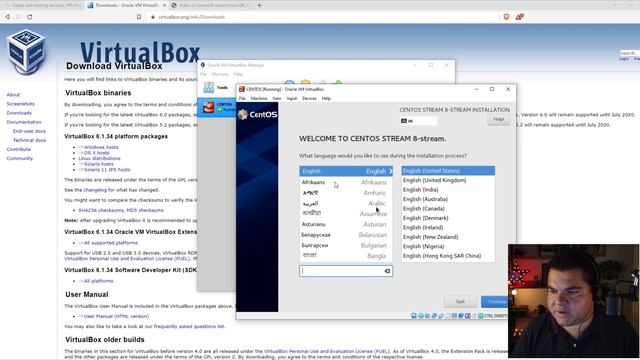This screenshot has height=360, width=640.
Task: Select Belarusian in the language list
Action: (346, 235)
